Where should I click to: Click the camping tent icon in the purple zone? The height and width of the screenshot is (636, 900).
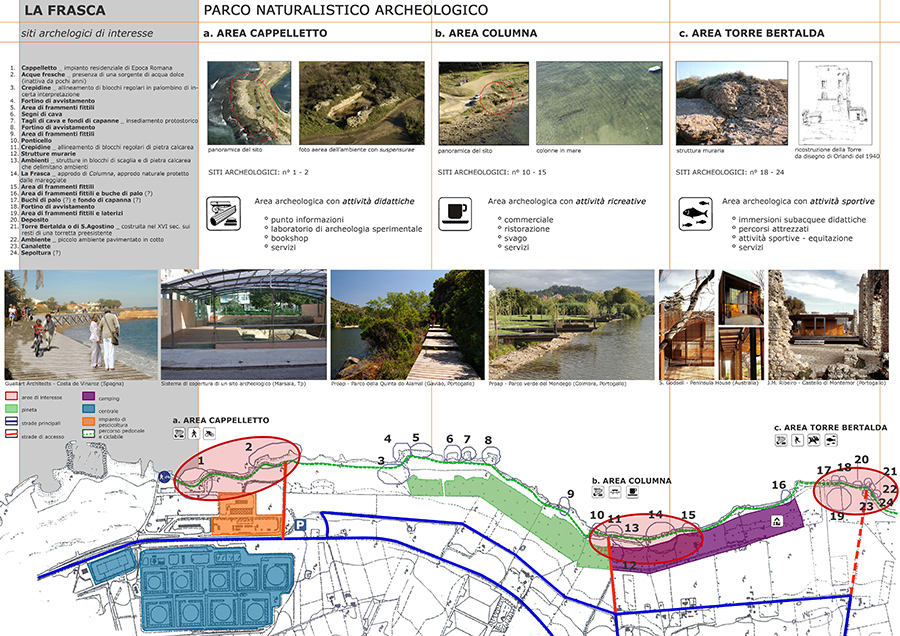click(775, 521)
